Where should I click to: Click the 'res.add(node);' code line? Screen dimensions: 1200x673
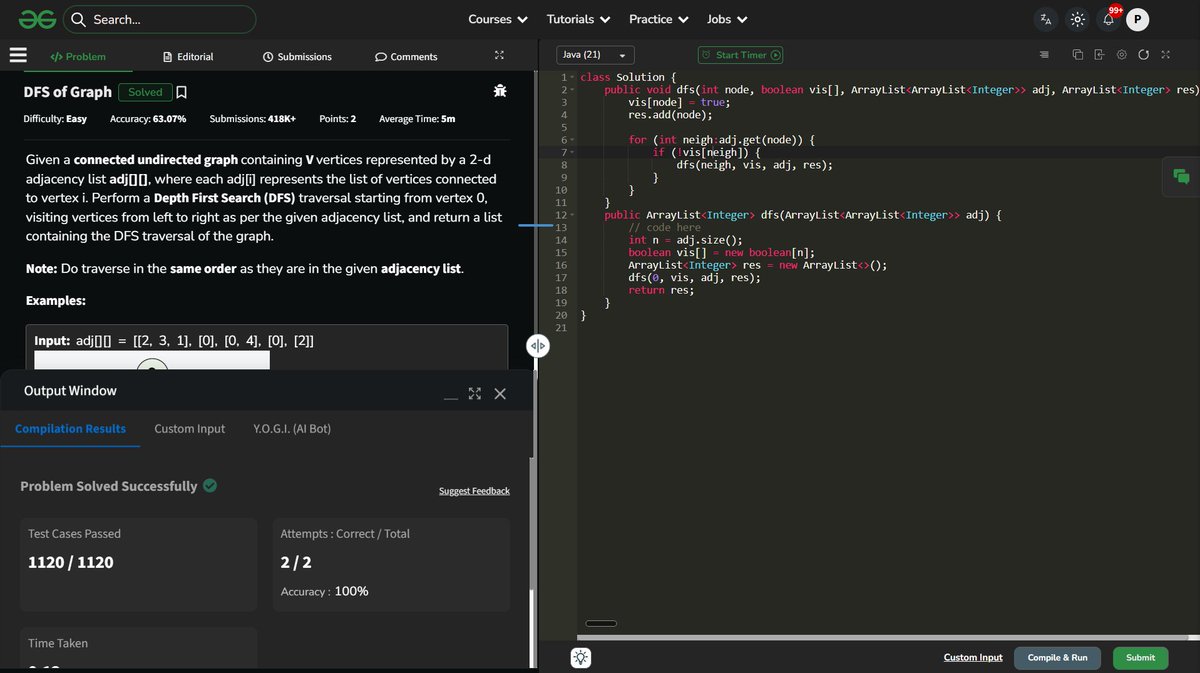(x=670, y=115)
